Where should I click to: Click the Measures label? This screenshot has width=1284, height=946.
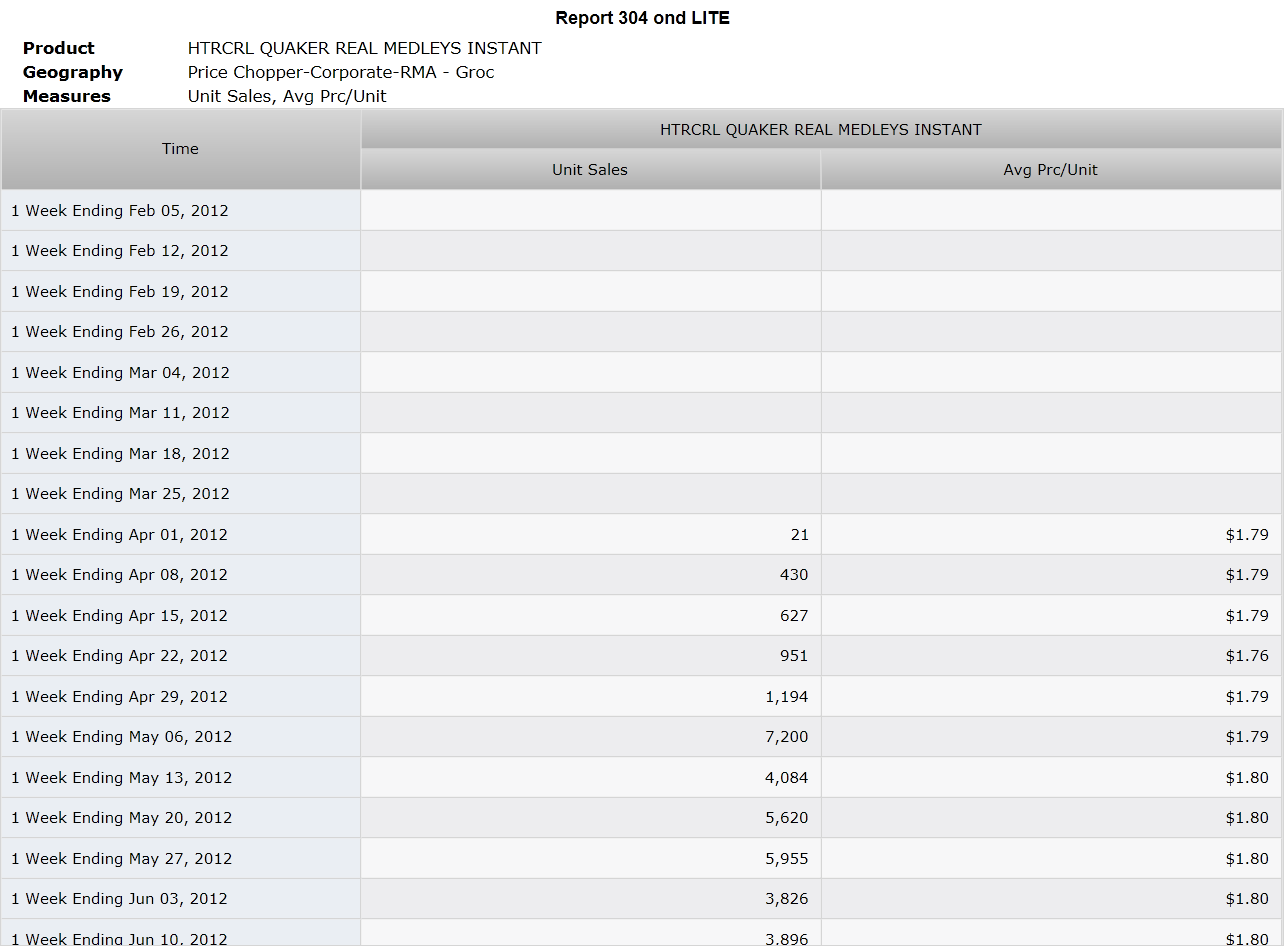pos(67,96)
